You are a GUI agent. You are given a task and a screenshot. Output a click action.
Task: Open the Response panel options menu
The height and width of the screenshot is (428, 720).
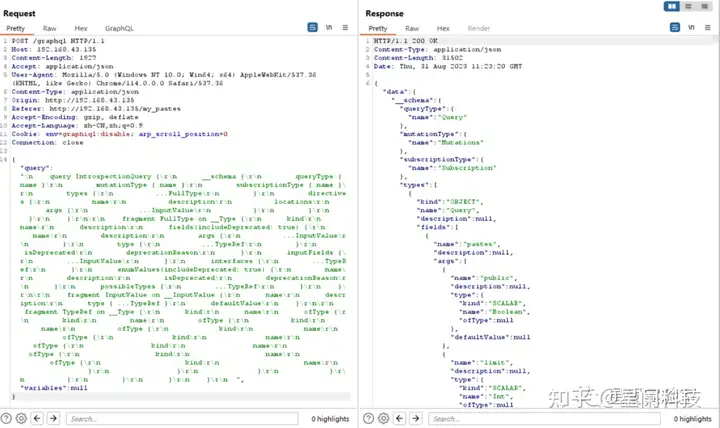(x=708, y=28)
